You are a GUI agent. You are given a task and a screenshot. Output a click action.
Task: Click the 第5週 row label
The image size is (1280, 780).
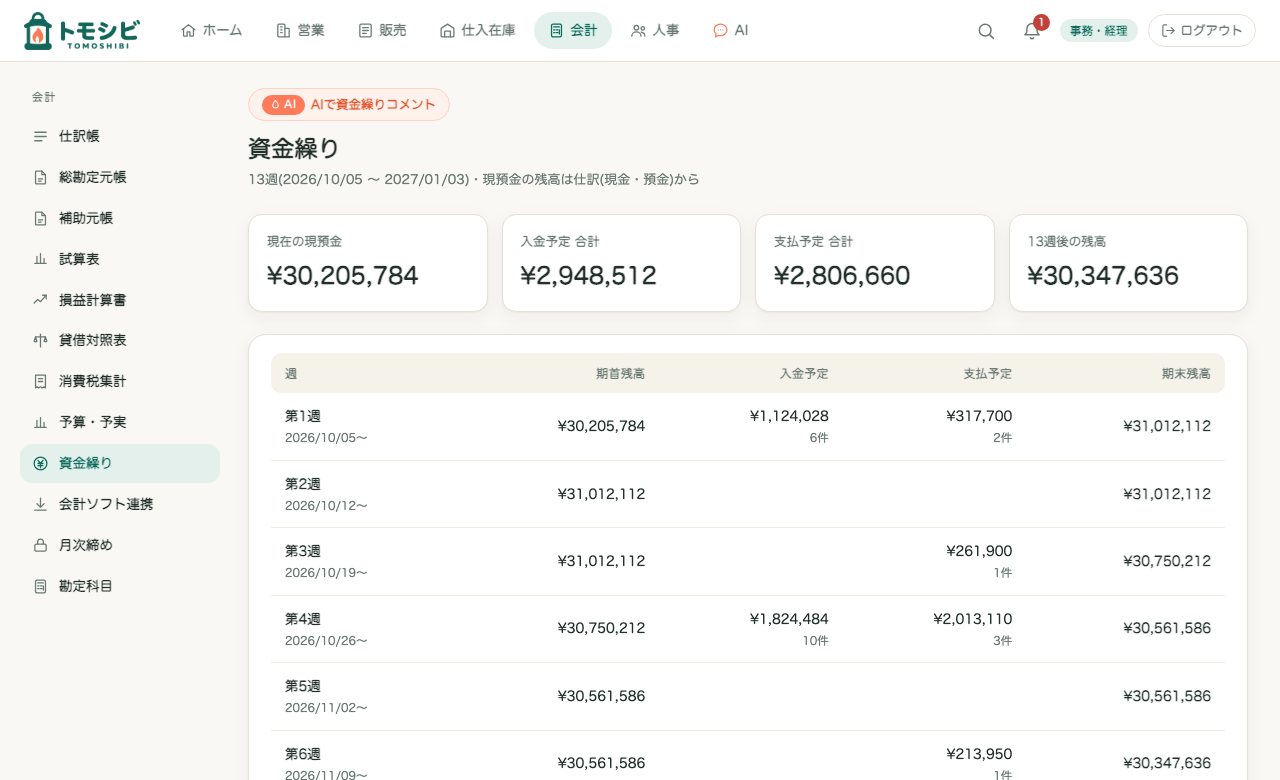pos(303,686)
